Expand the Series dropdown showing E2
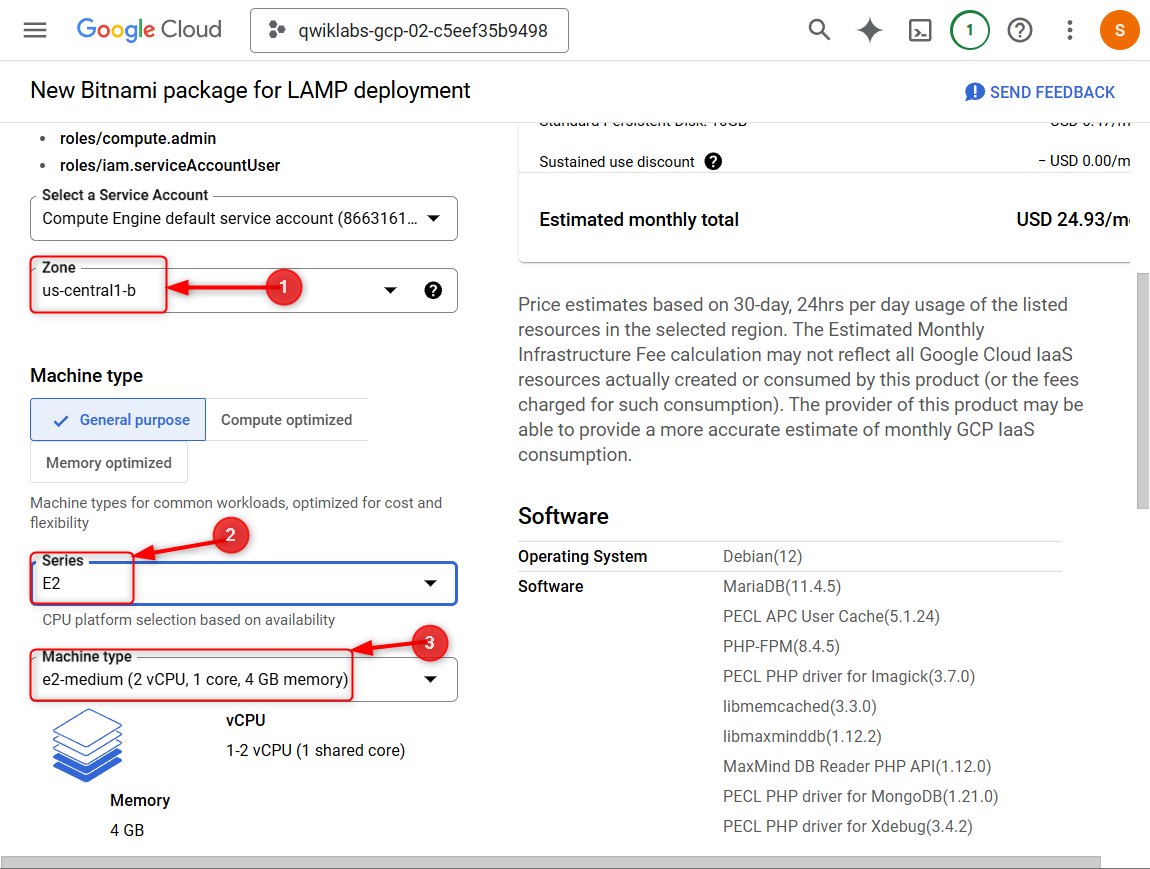 (243, 584)
